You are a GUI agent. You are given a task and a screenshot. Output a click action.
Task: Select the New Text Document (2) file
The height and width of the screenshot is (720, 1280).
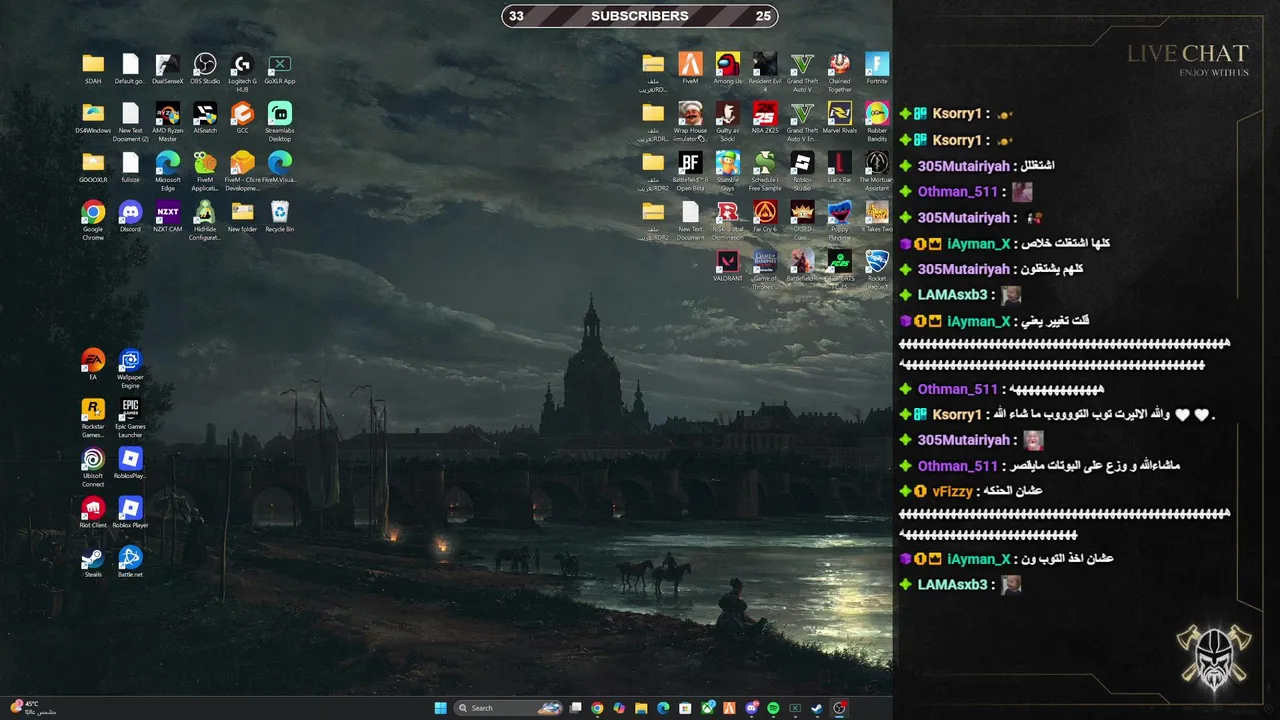(x=130, y=122)
